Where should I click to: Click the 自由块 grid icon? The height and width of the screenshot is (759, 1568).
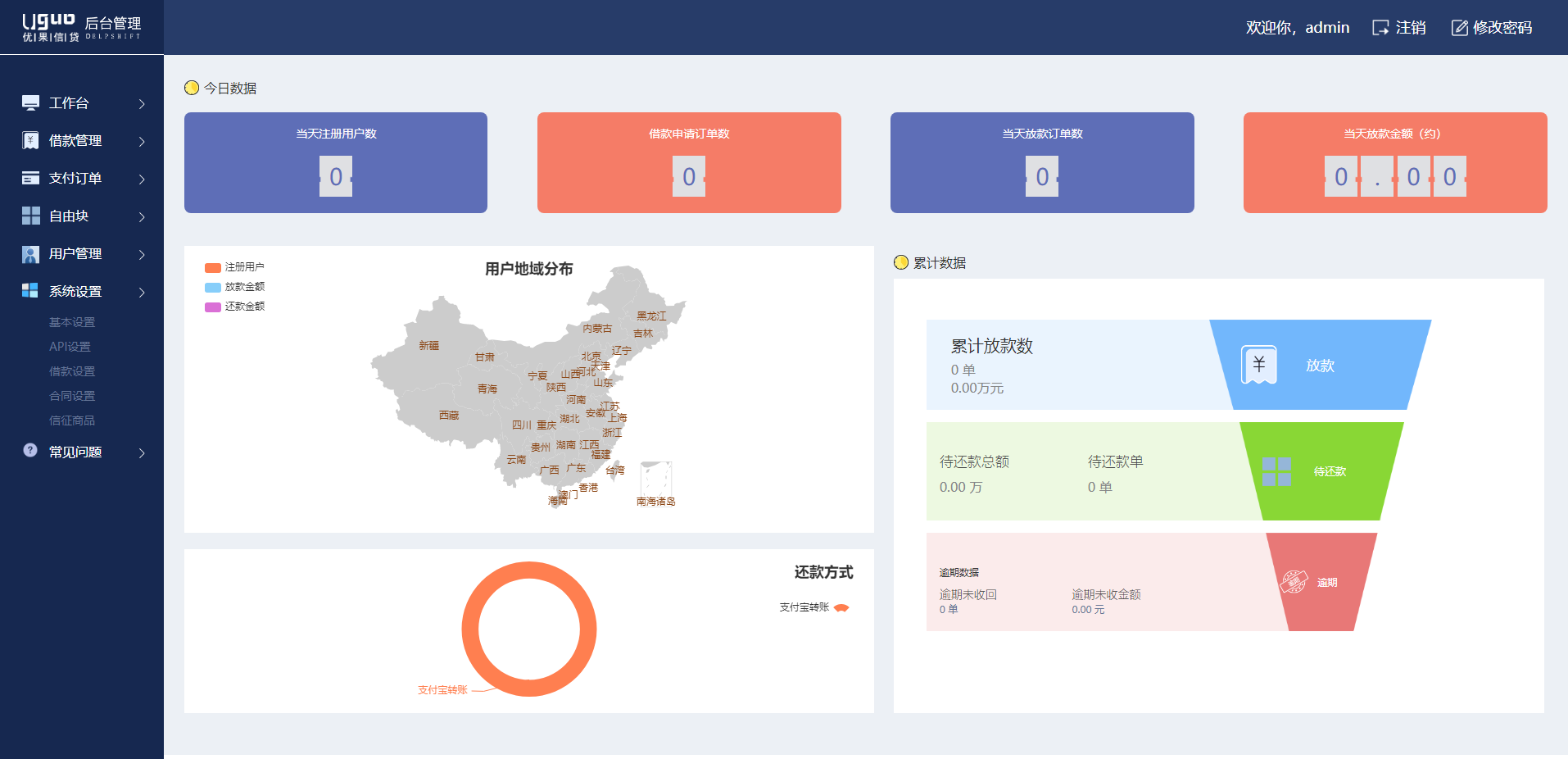pos(30,216)
